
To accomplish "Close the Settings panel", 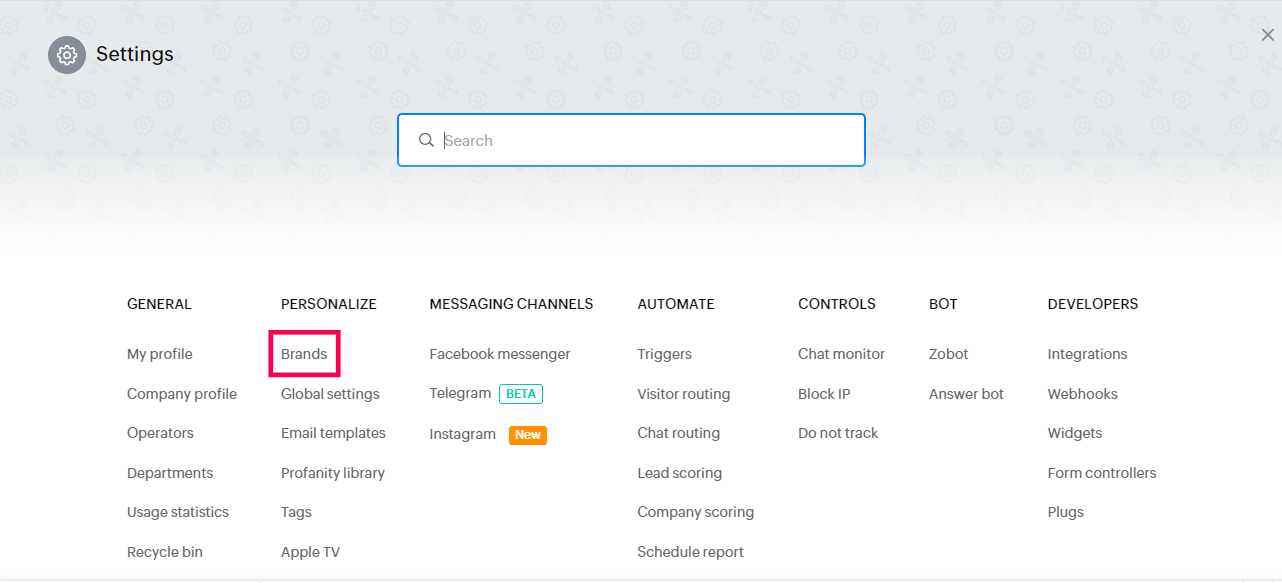I will click(x=1267, y=35).
